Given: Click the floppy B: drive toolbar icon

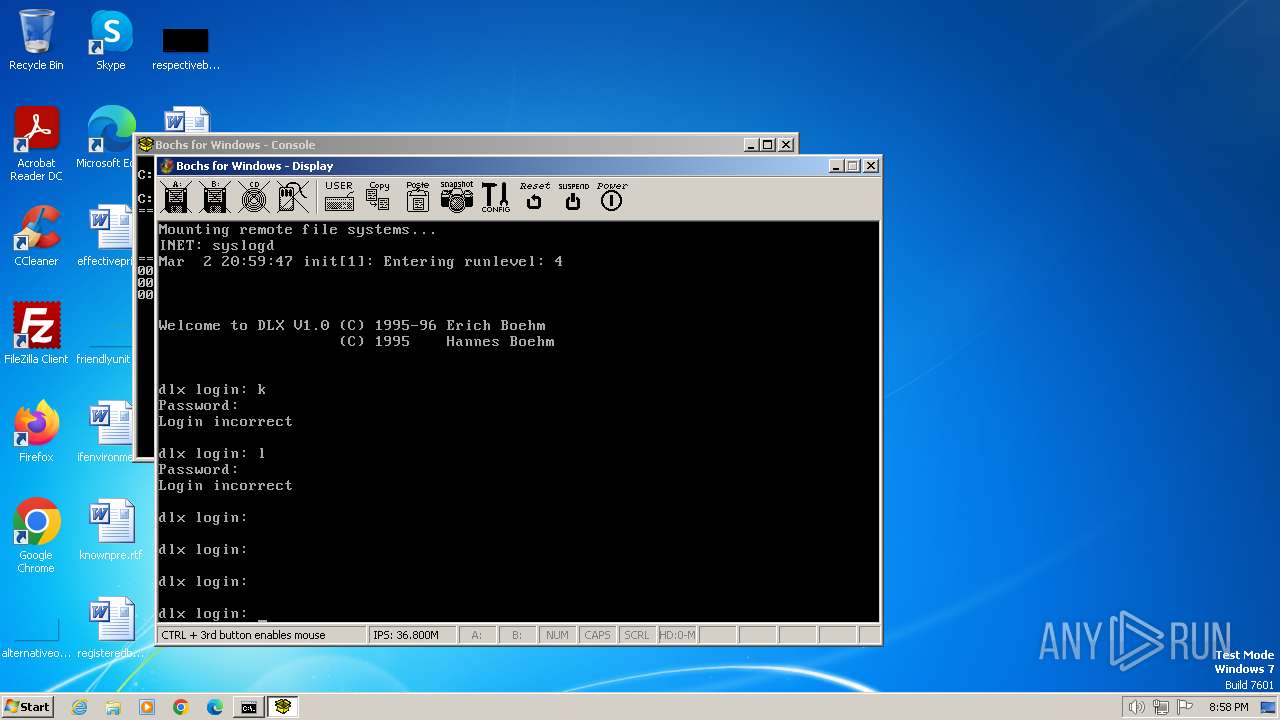Looking at the screenshot, I should [215, 197].
